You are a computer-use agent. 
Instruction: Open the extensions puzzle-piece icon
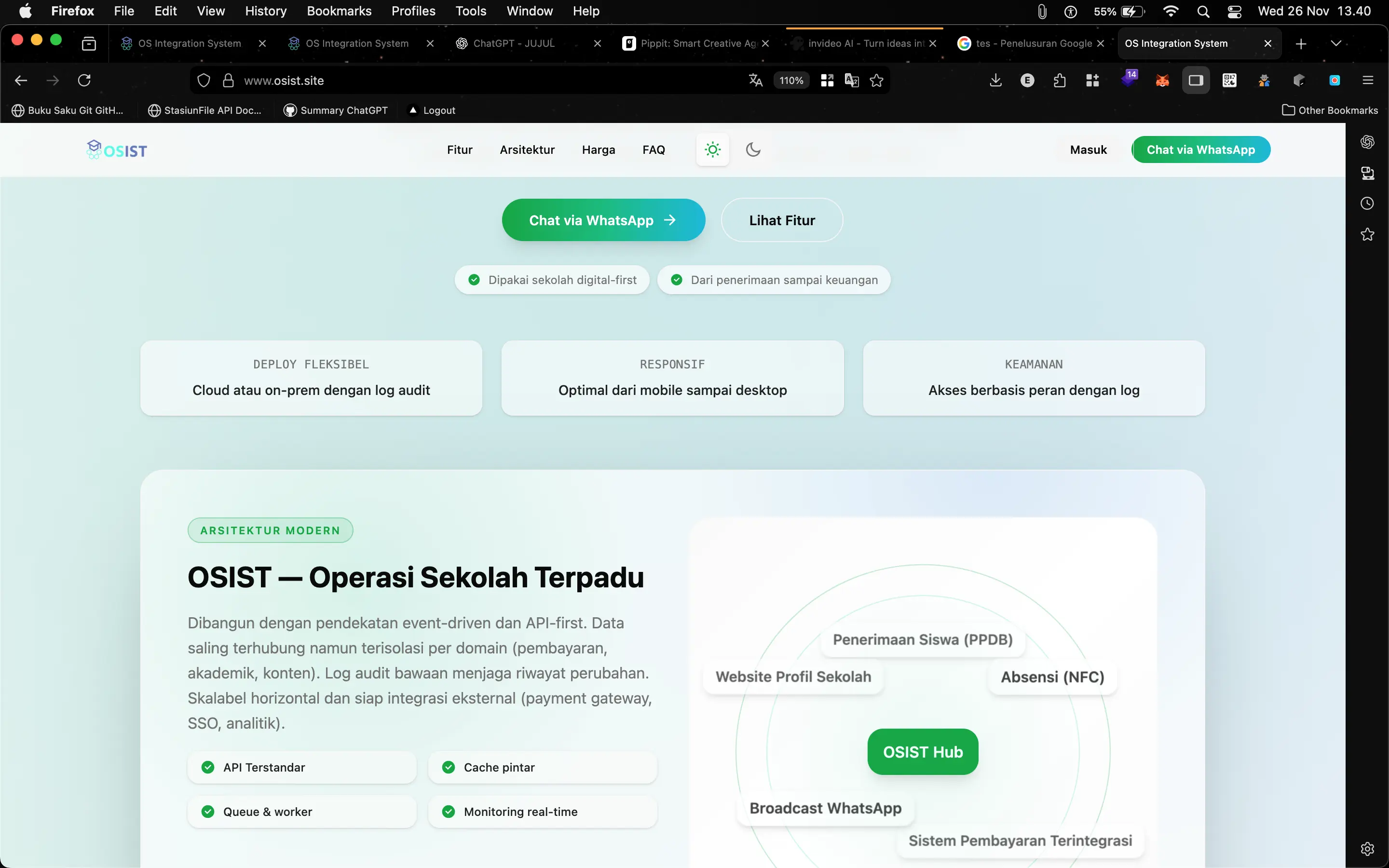[1059, 81]
